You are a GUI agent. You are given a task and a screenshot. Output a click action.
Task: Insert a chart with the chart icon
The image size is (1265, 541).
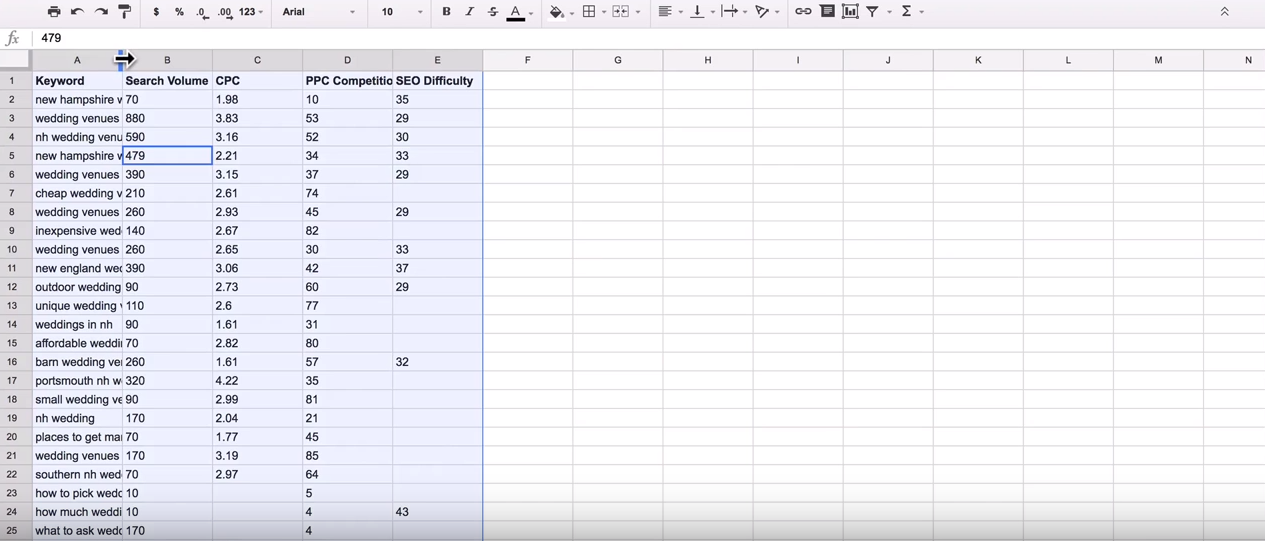point(850,12)
